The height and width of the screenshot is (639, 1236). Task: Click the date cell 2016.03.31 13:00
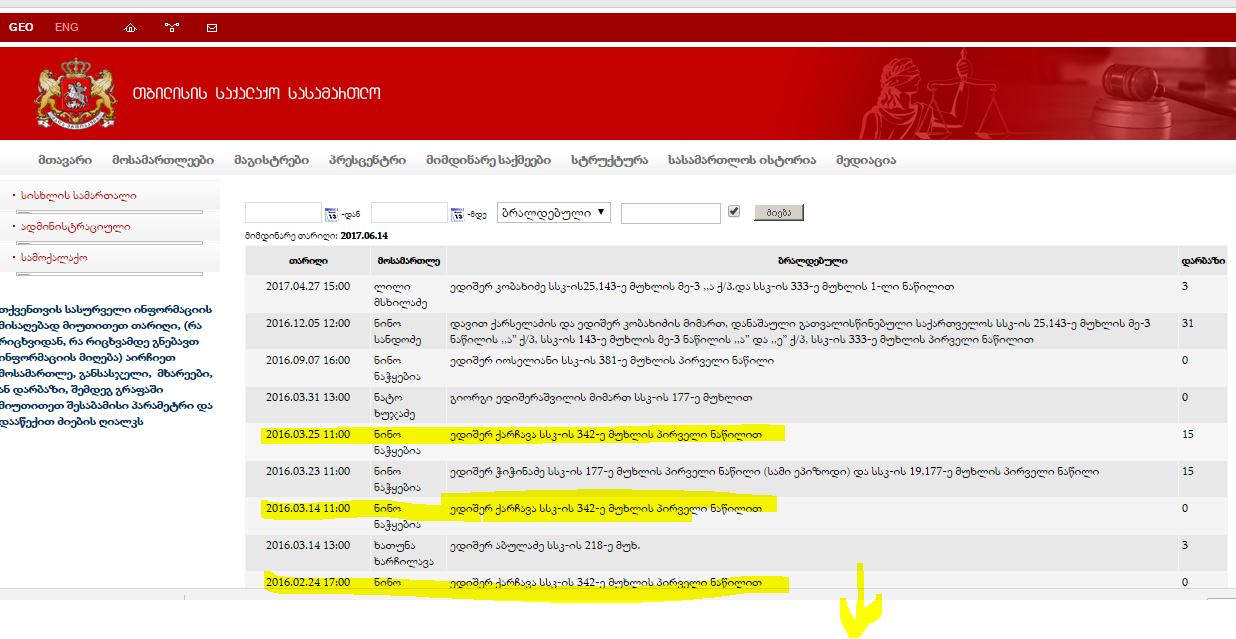click(x=308, y=397)
